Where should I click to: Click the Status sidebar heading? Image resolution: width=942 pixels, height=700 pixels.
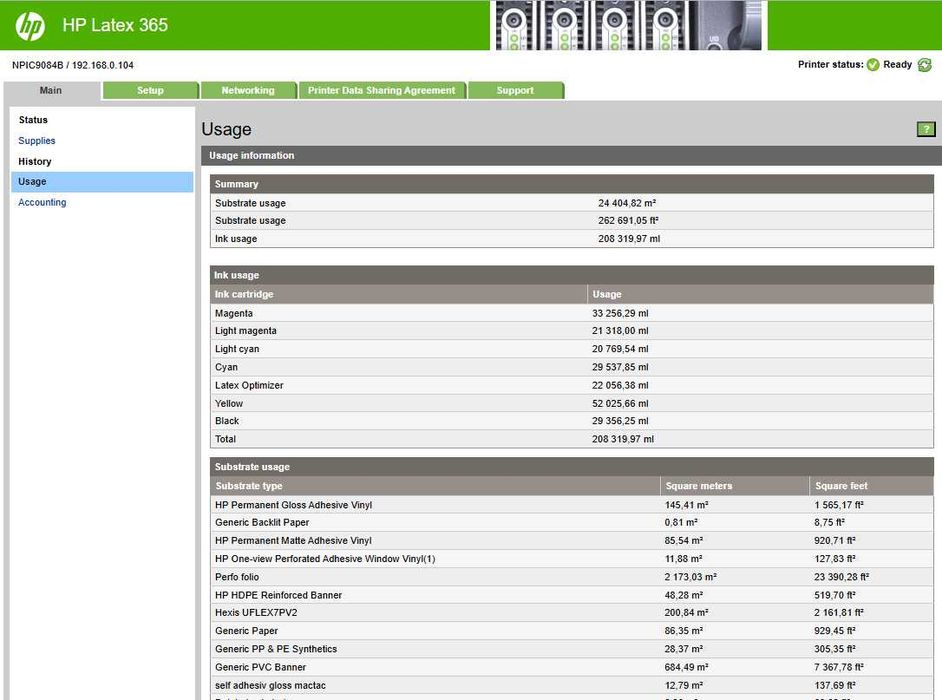pyautogui.click(x=33, y=120)
